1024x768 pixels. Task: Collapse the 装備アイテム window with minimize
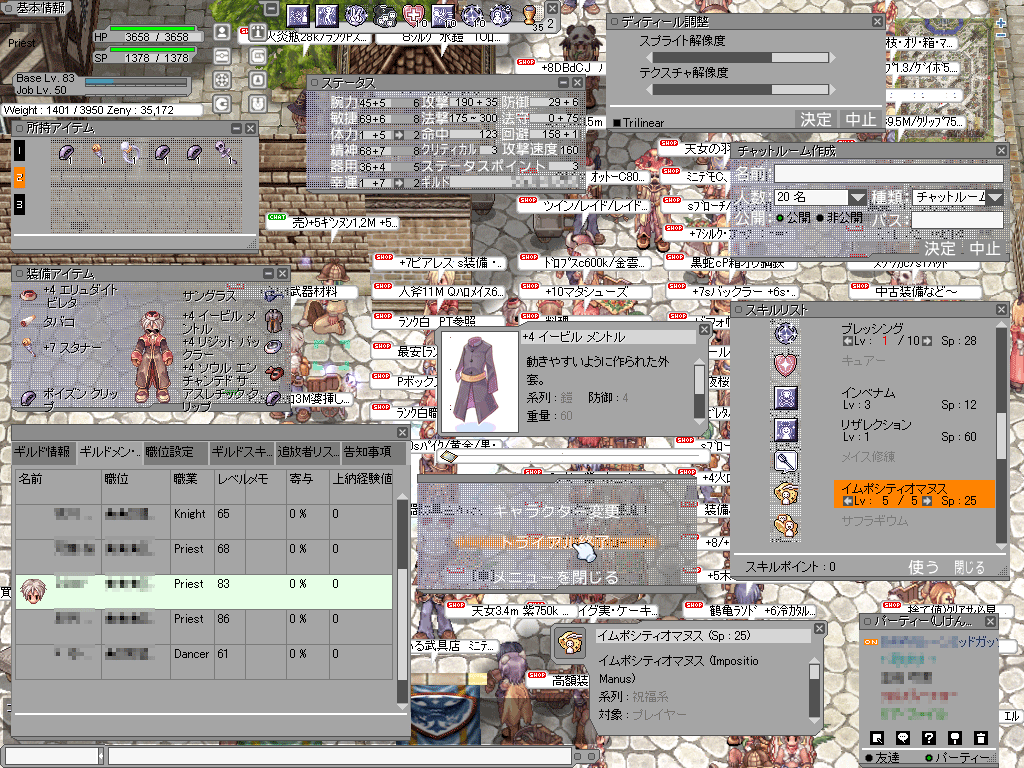click(268, 273)
